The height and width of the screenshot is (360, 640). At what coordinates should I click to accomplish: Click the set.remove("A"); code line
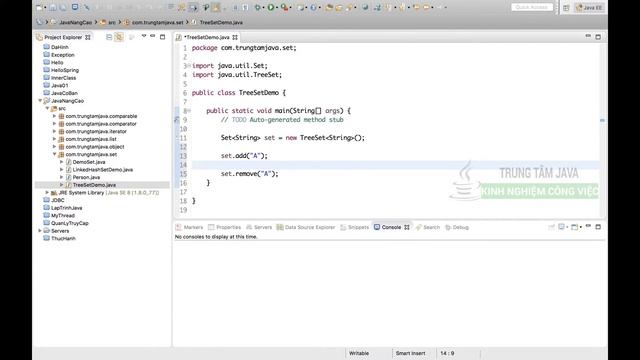[x=249, y=174]
